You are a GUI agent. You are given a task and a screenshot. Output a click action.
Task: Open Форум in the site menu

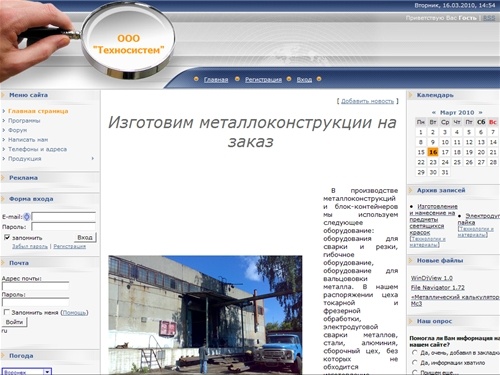pos(18,130)
